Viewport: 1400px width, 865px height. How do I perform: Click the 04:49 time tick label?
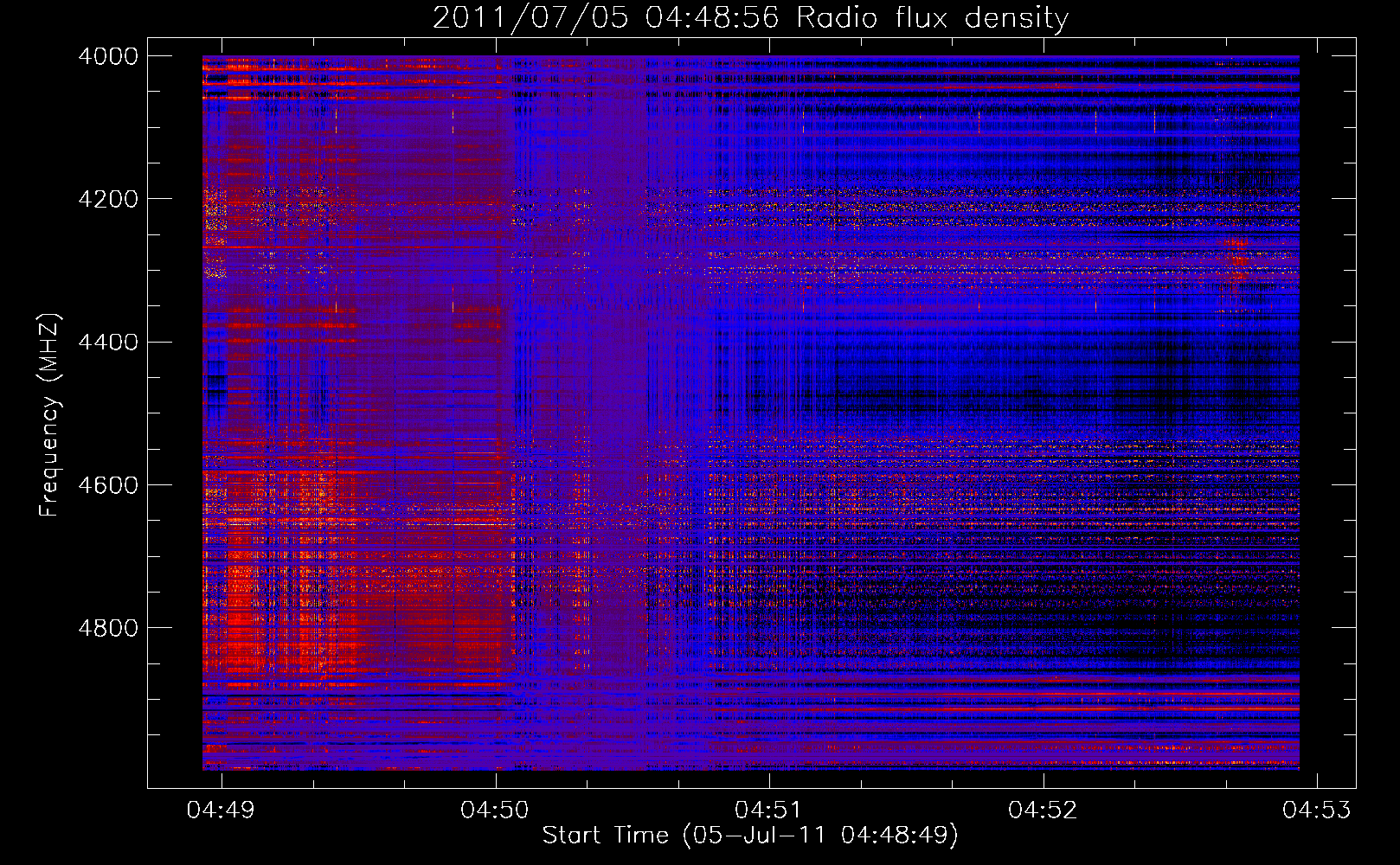[x=221, y=811]
